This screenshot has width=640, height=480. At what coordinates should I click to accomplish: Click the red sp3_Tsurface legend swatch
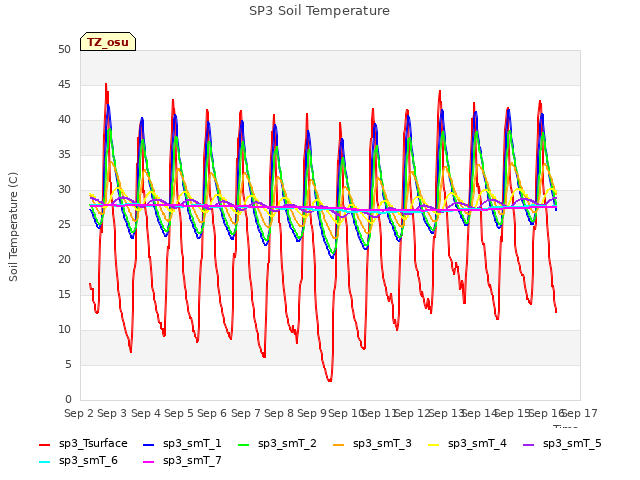pyautogui.click(x=44, y=444)
